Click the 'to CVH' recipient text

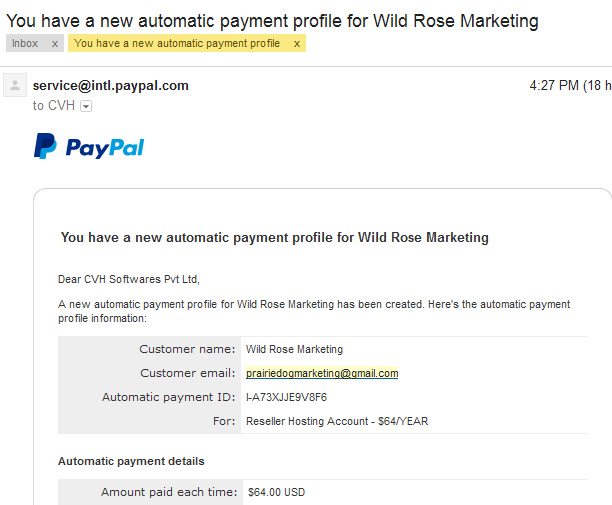coord(53,106)
